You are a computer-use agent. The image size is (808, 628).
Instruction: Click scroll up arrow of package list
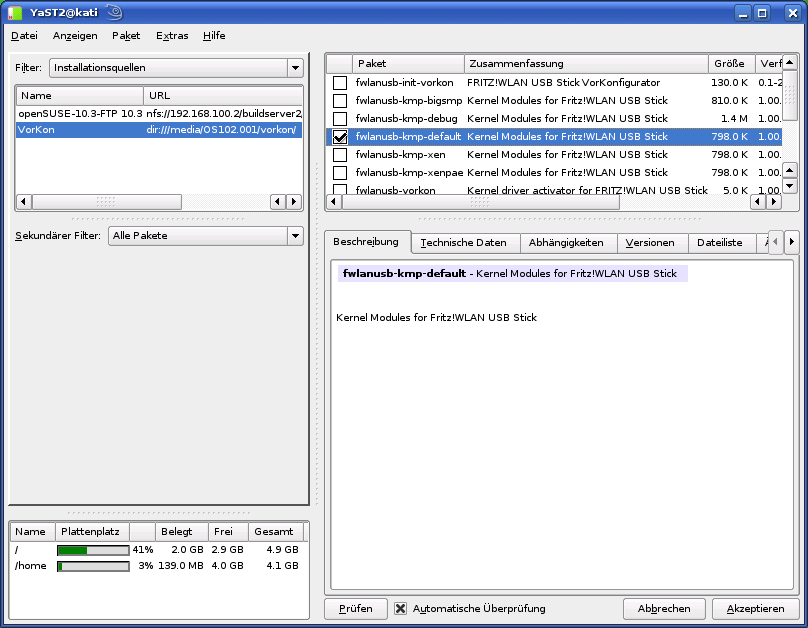click(790, 62)
